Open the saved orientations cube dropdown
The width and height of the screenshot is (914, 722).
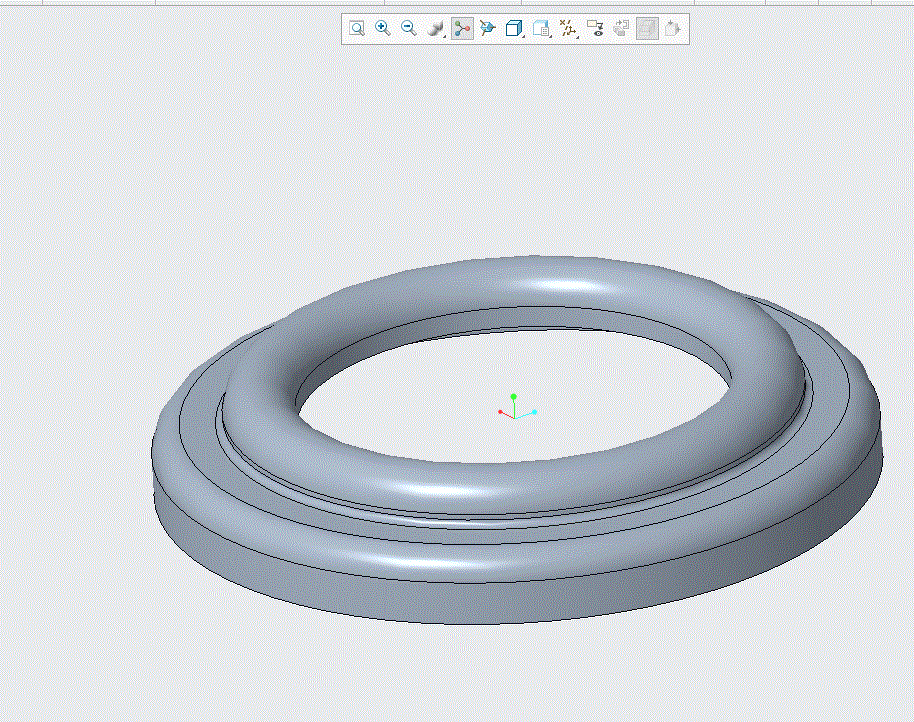[x=514, y=29]
